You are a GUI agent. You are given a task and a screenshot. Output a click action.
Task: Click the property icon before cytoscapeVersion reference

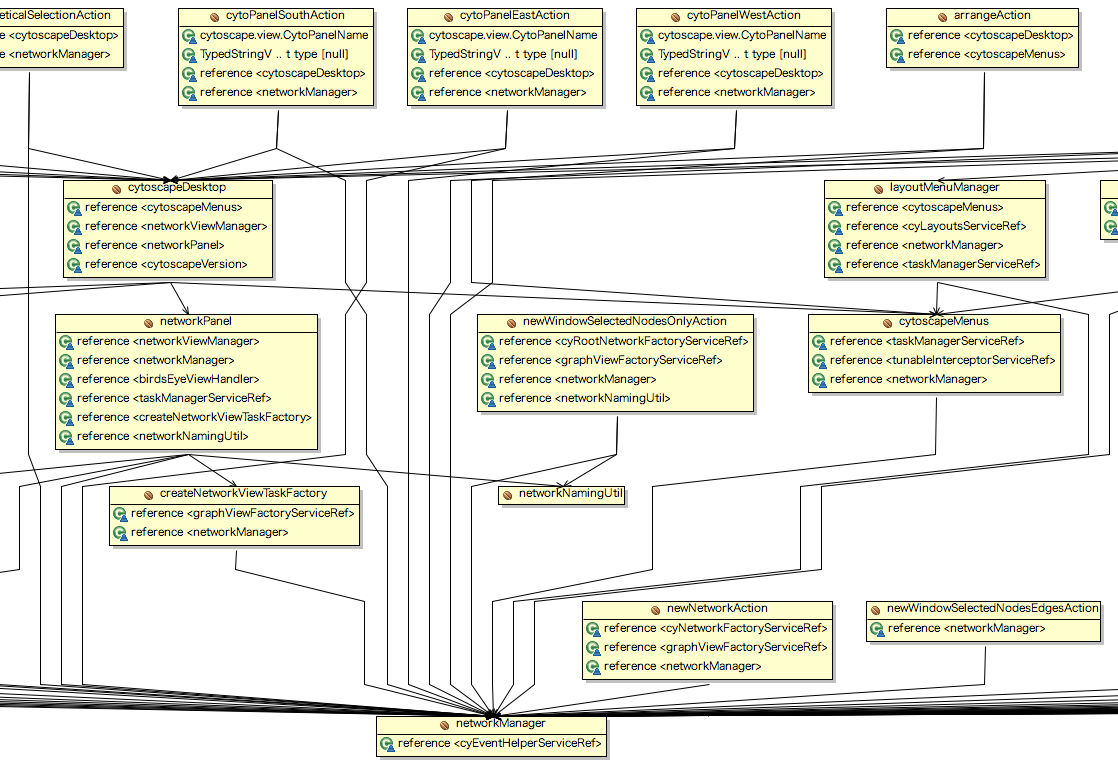point(74,264)
